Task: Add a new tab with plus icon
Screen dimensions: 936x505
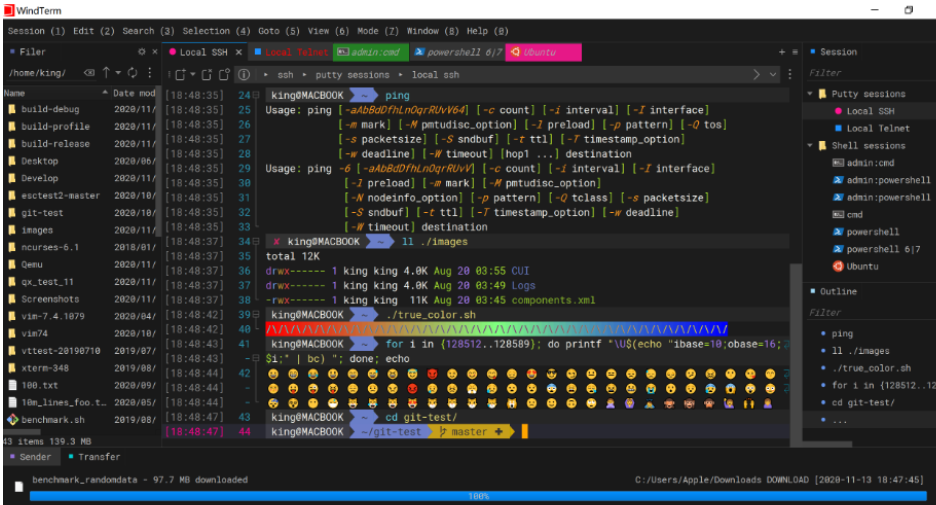Action: pos(782,52)
